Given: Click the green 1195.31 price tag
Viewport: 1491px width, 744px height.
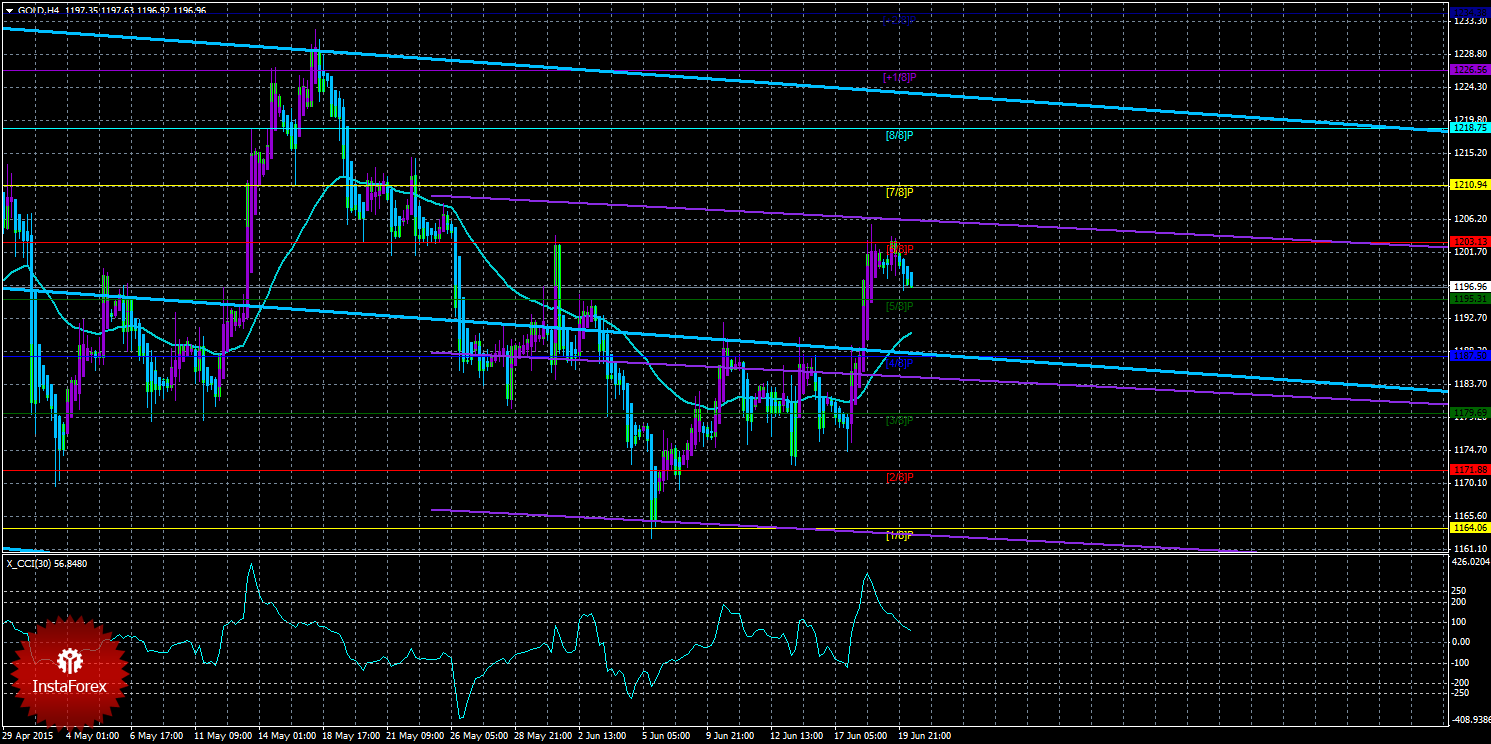Looking at the screenshot, I should coord(1470,298).
